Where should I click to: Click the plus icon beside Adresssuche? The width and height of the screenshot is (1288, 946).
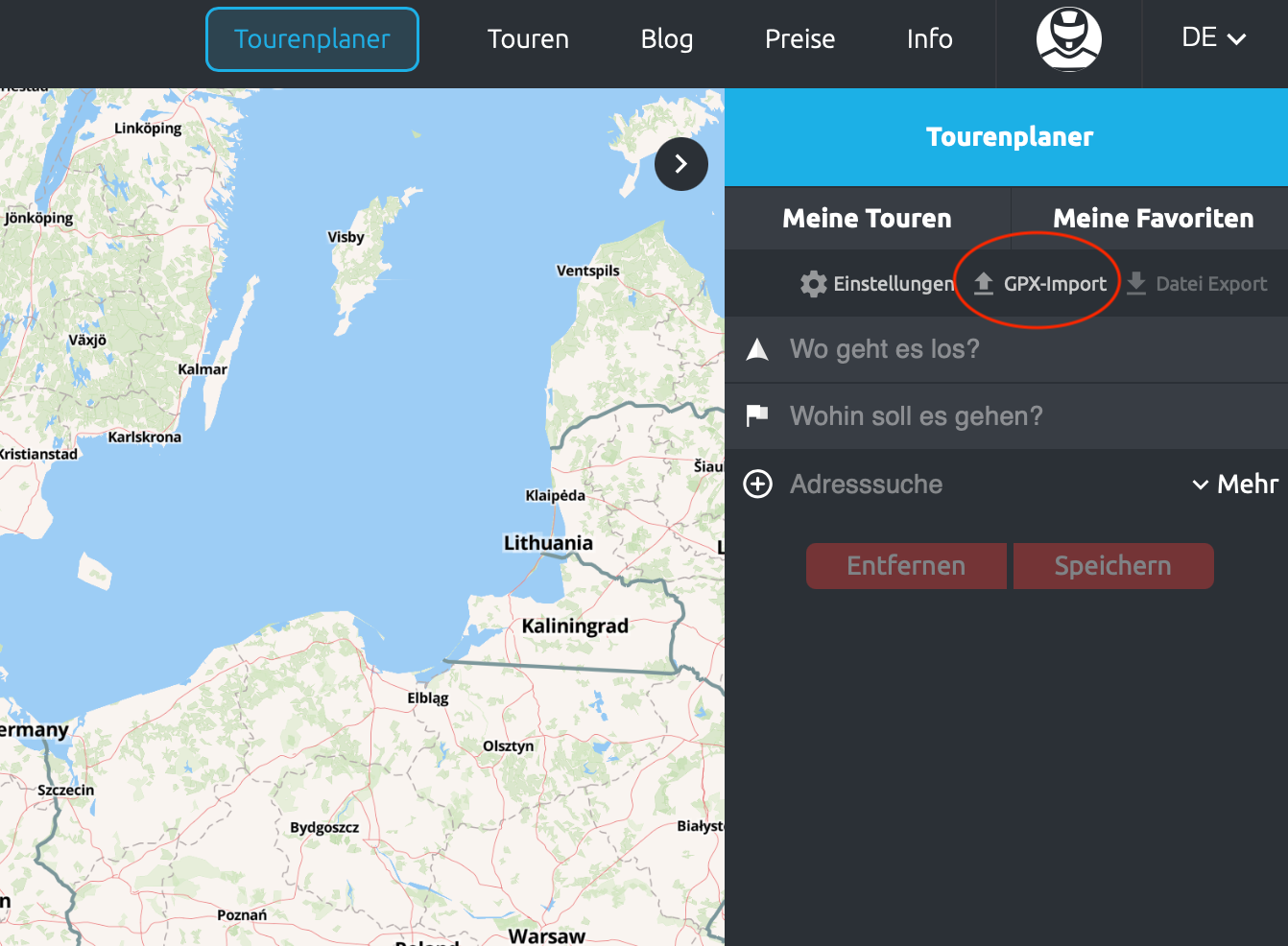pos(757,485)
